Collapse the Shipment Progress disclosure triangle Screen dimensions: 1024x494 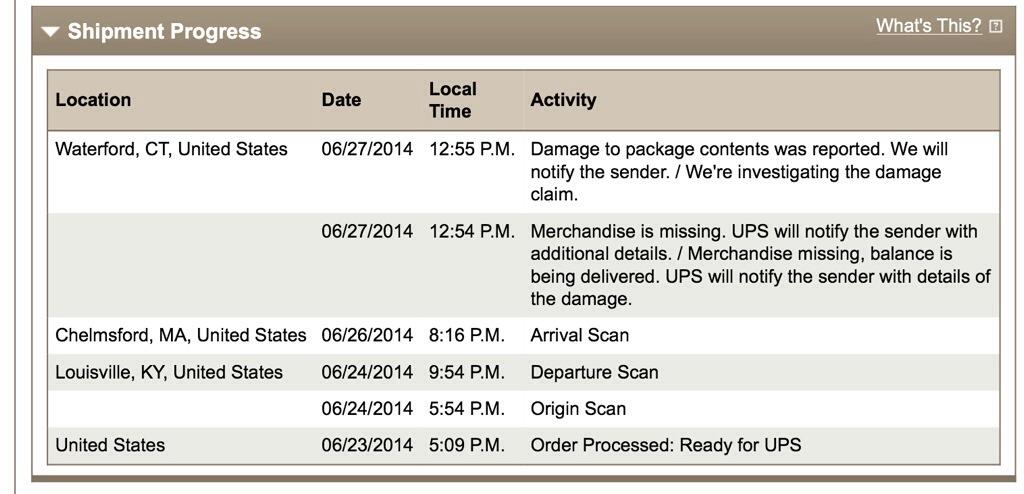[50, 31]
